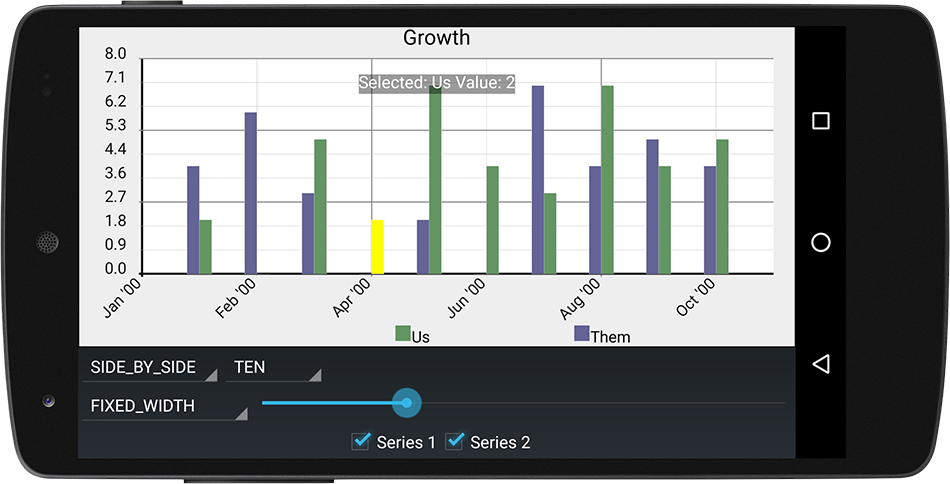Click the green Us bar at Jun '00
950x484 pixels.
click(493, 220)
